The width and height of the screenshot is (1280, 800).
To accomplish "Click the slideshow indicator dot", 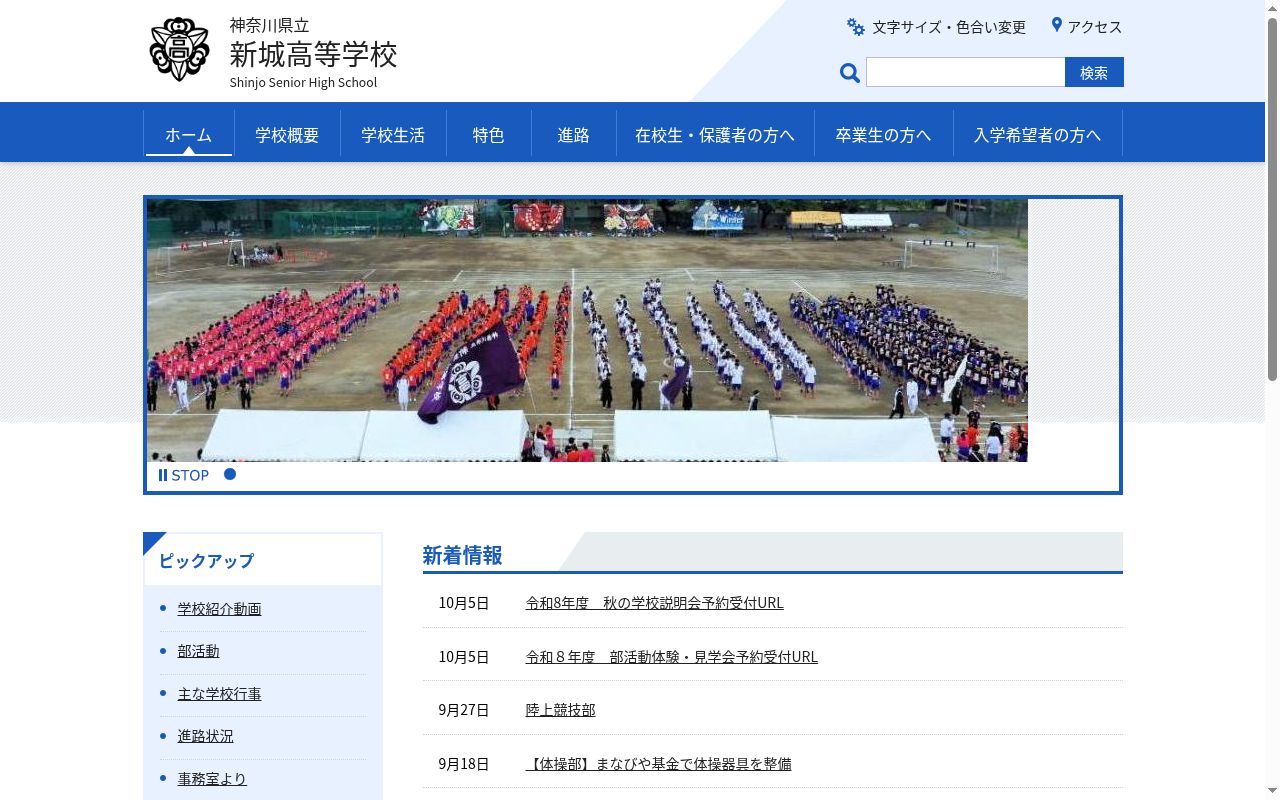I will [x=230, y=474].
